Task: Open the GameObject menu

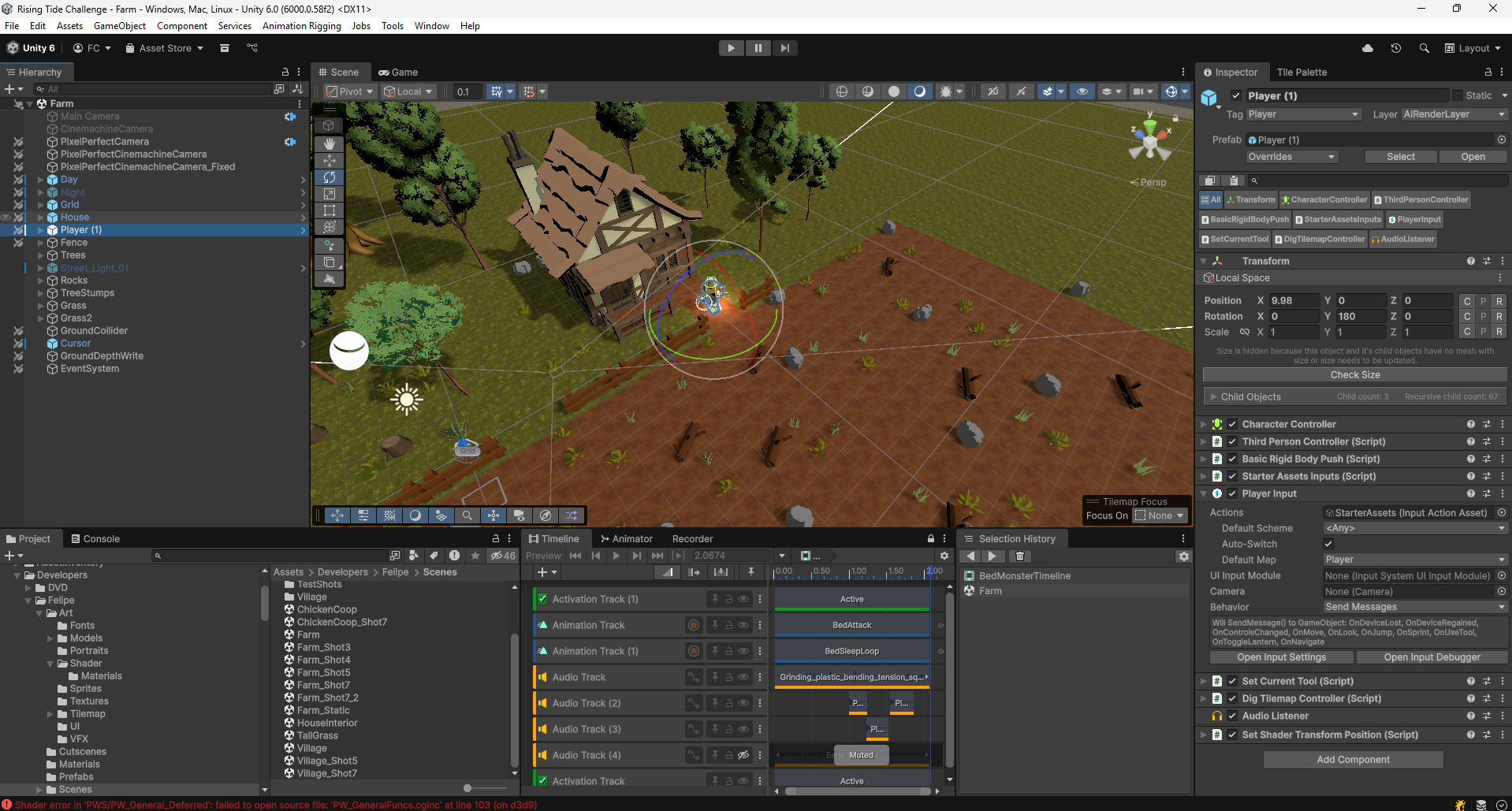Action: [120, 26]
